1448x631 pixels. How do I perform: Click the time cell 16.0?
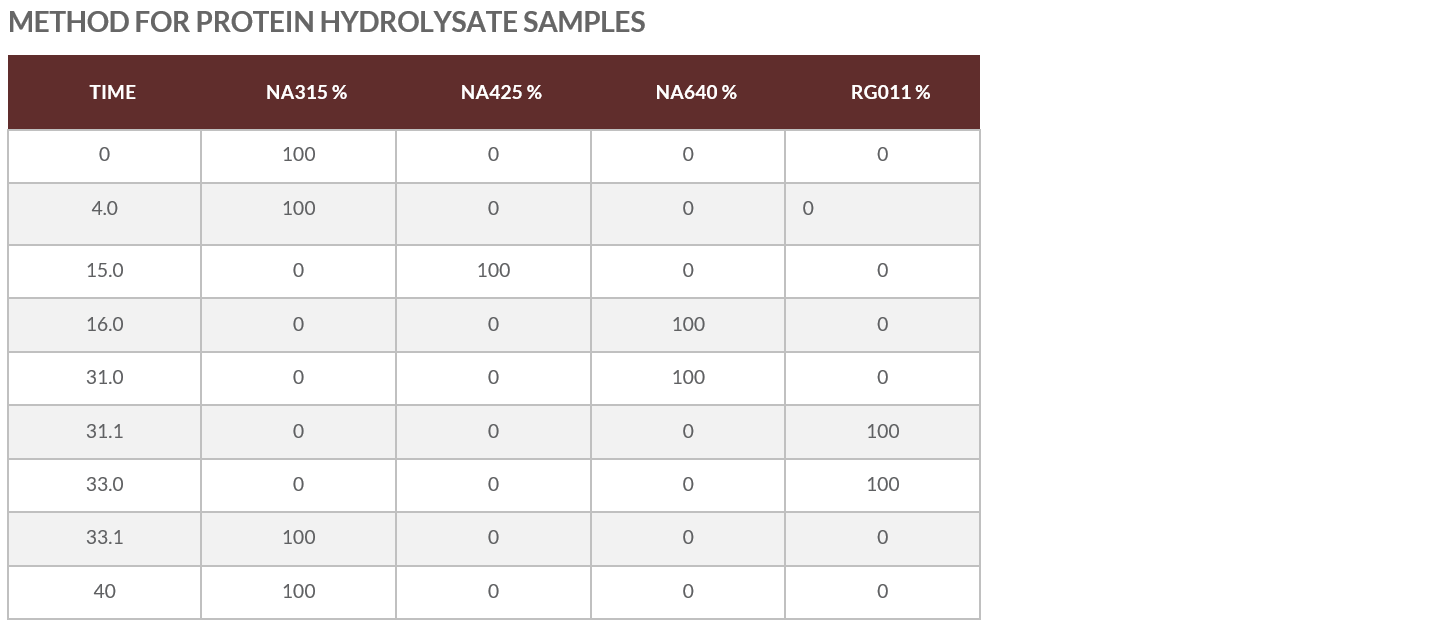click(x=104, y=324)
